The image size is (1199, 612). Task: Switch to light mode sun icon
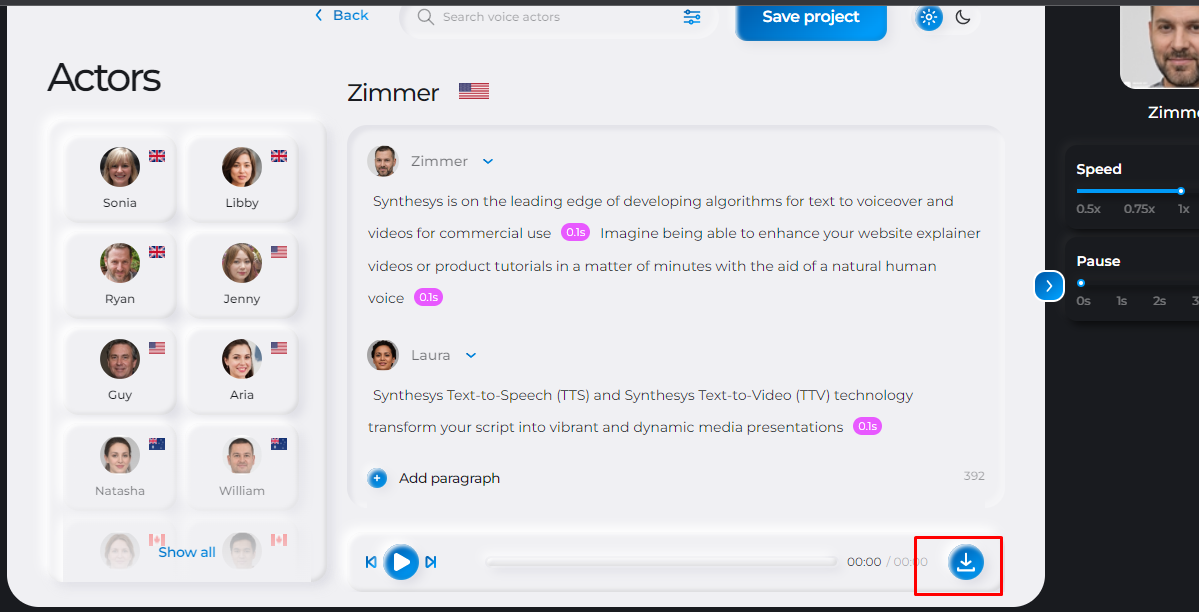pyautogui.click(x=929, y=18)
